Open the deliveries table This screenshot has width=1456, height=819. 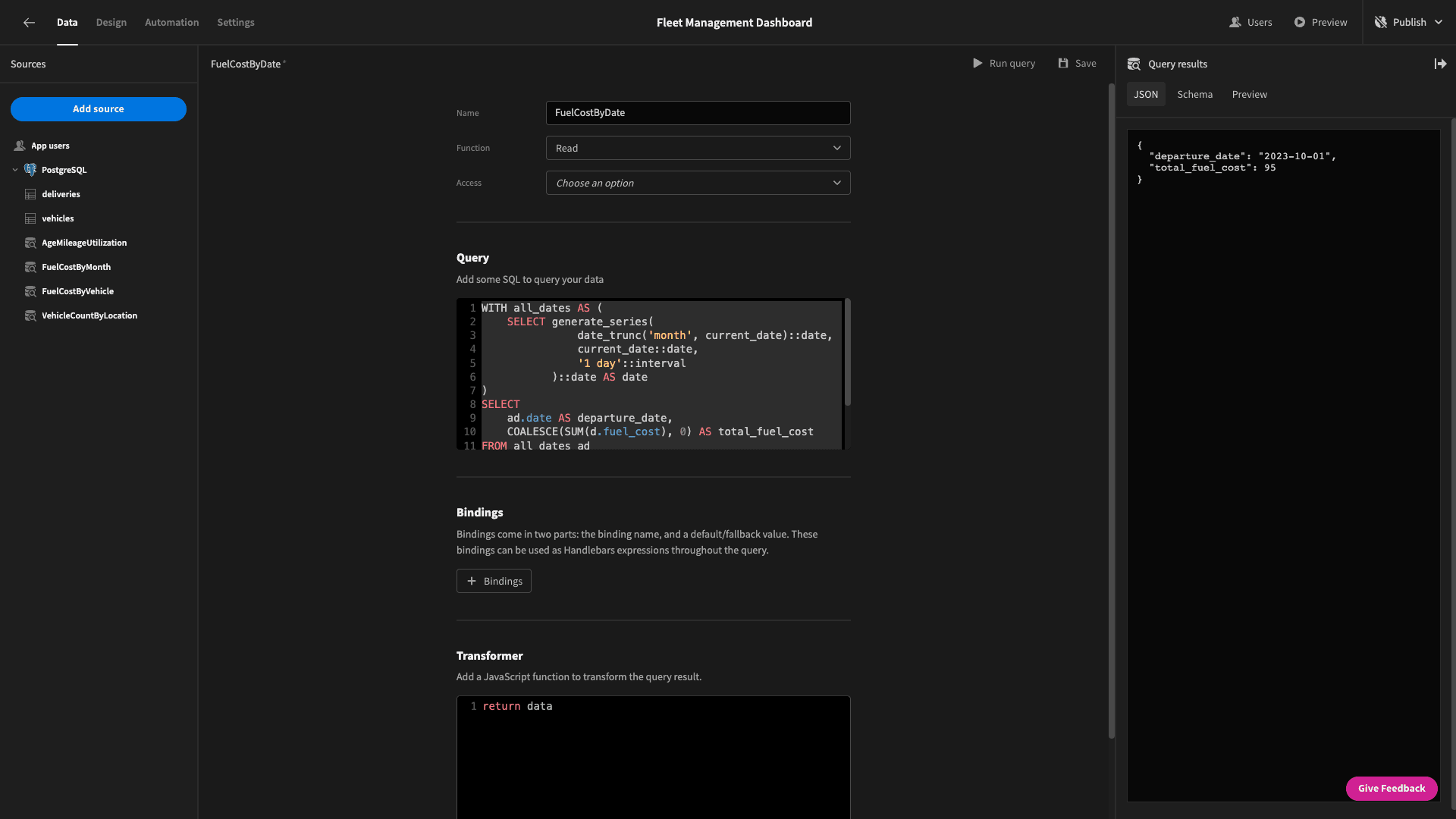(x=61, y=194)
